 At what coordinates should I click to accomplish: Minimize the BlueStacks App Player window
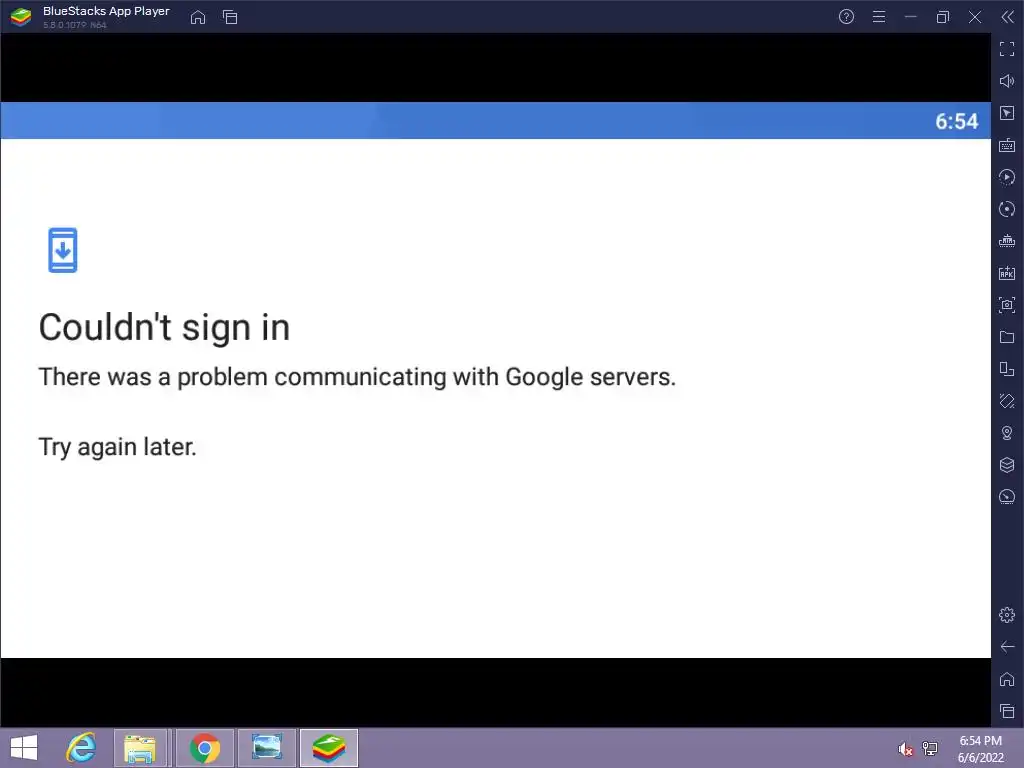click(x=910, y=17)
